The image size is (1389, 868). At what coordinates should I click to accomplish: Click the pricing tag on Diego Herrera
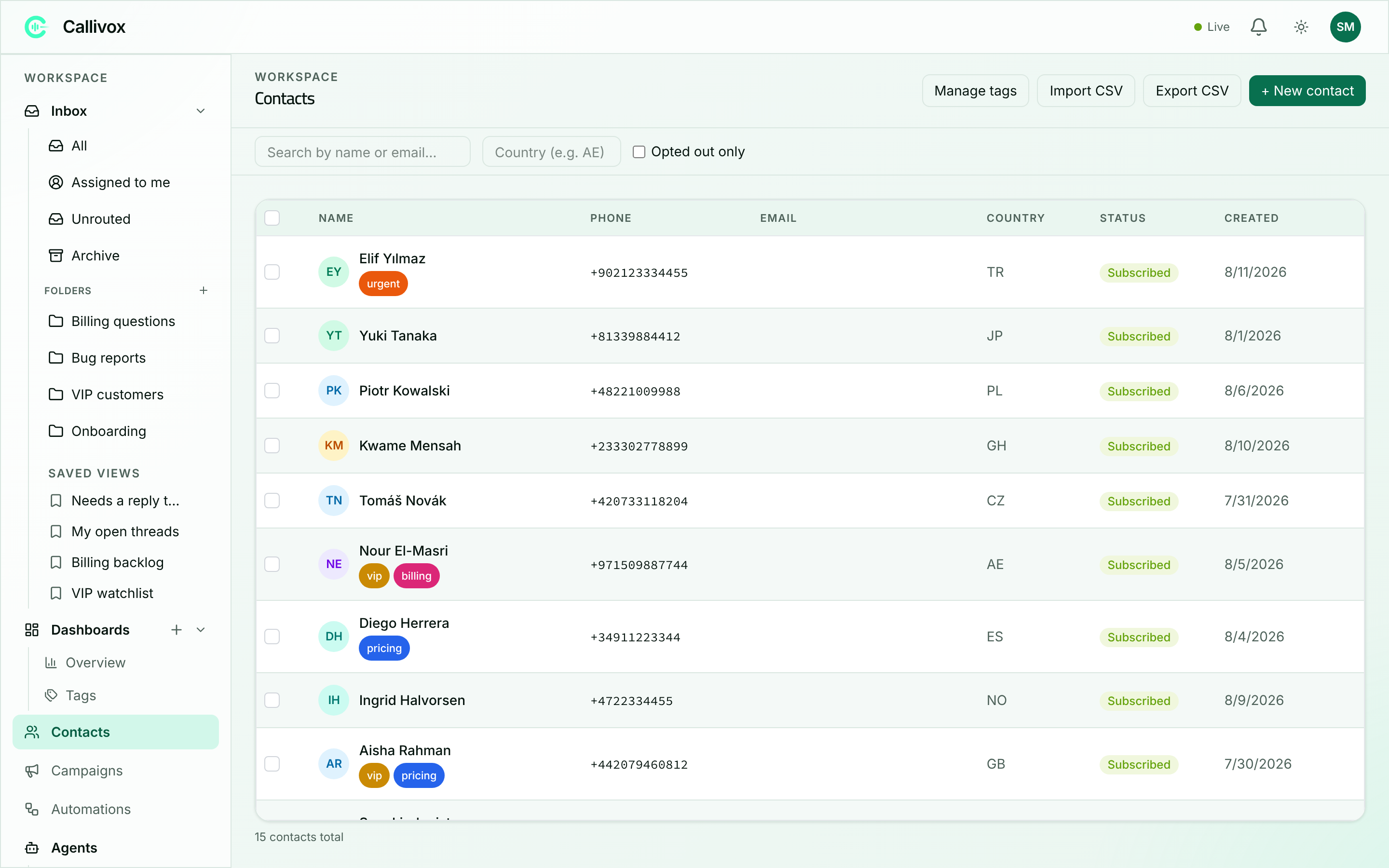coord(384,648)
